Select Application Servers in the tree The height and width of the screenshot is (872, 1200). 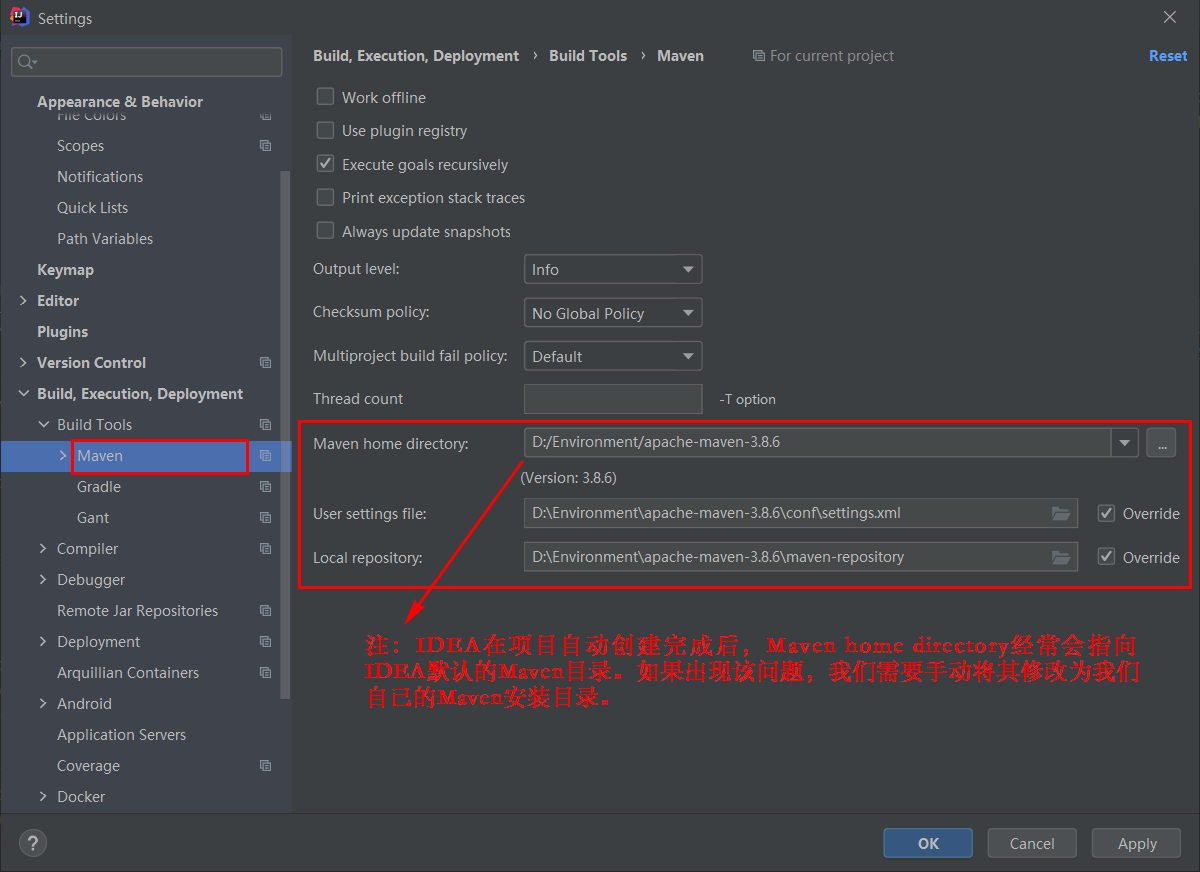121,735
